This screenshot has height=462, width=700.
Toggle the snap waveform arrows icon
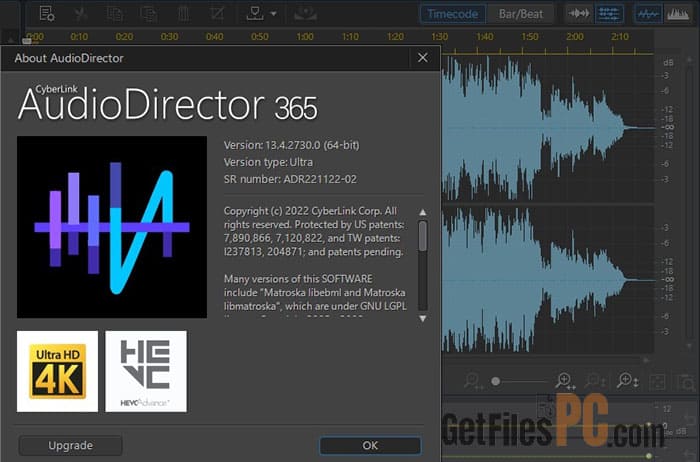(579, 14)
